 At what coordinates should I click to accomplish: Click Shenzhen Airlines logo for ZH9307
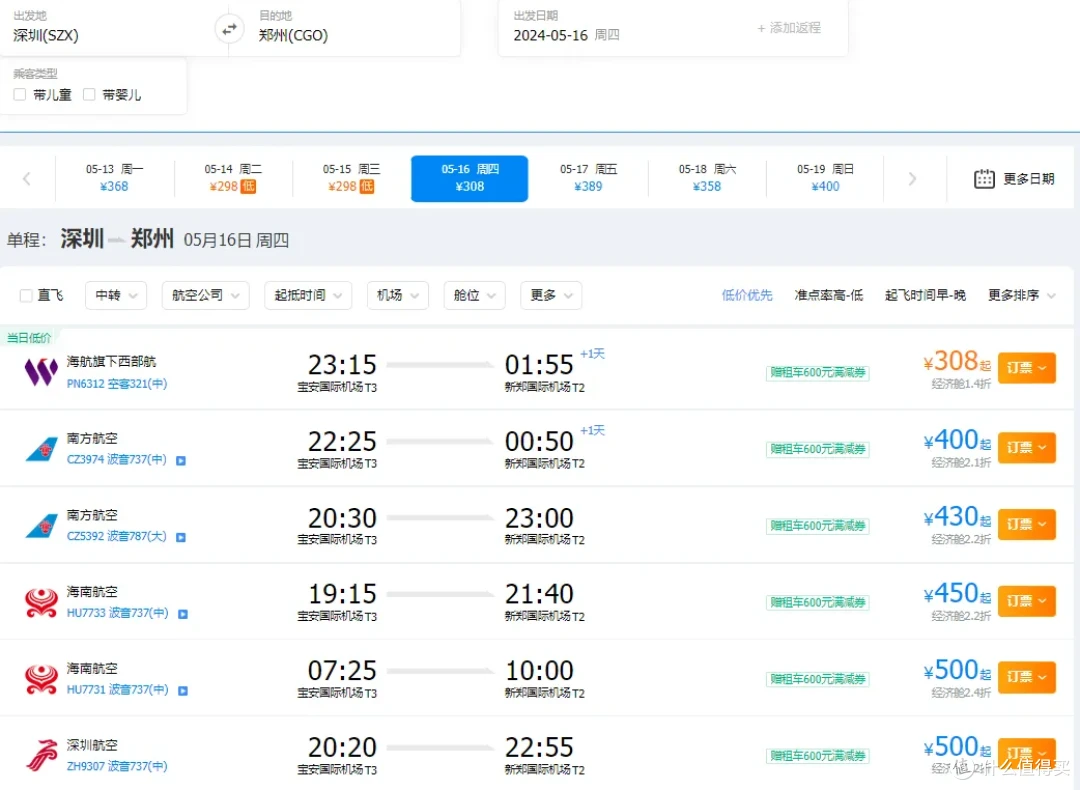41,755
